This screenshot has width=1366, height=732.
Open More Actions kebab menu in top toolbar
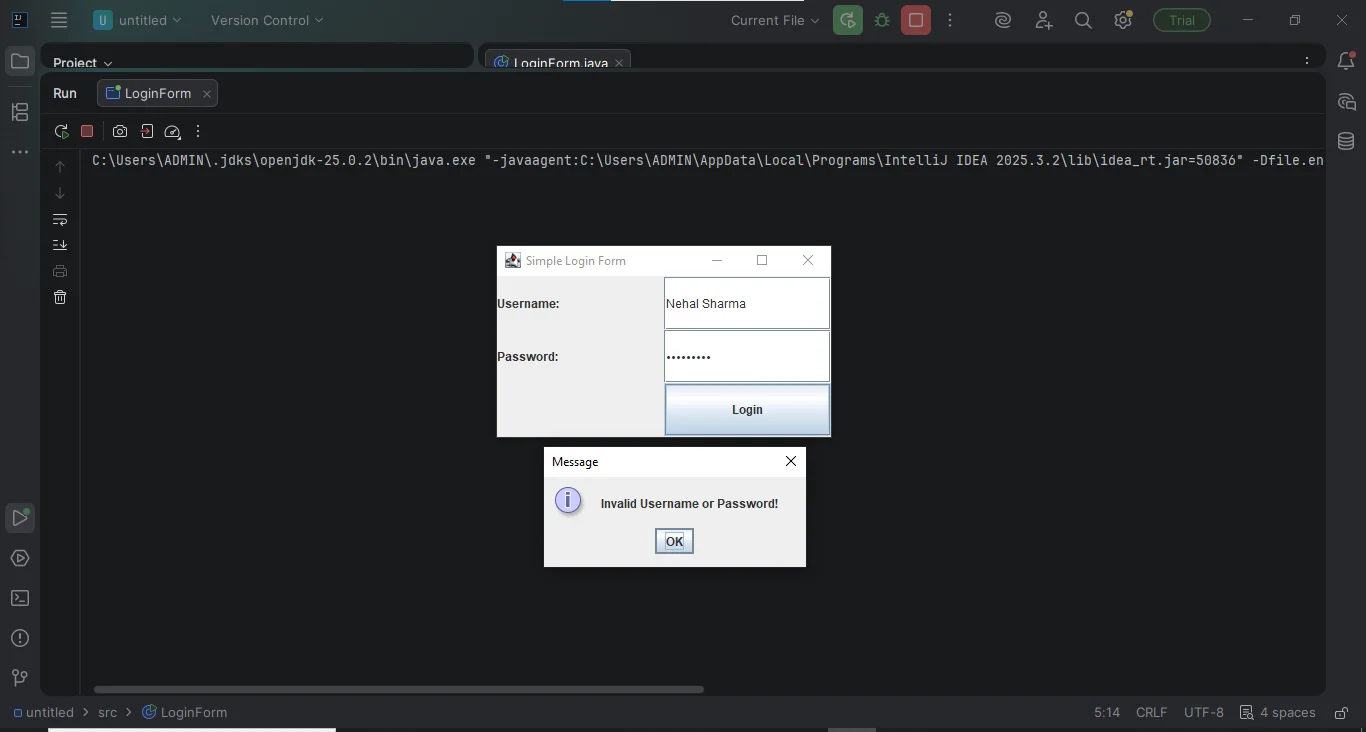[950, 20]
